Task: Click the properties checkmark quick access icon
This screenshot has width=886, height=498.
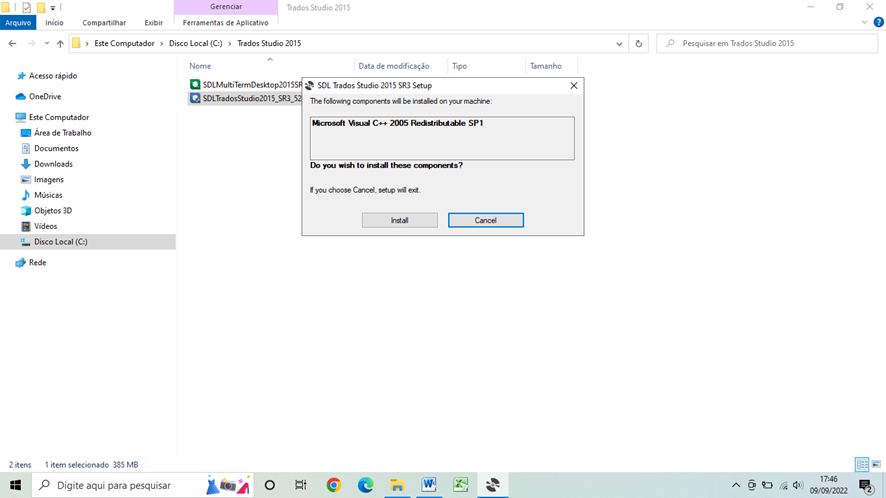Action: pos(27,7)
